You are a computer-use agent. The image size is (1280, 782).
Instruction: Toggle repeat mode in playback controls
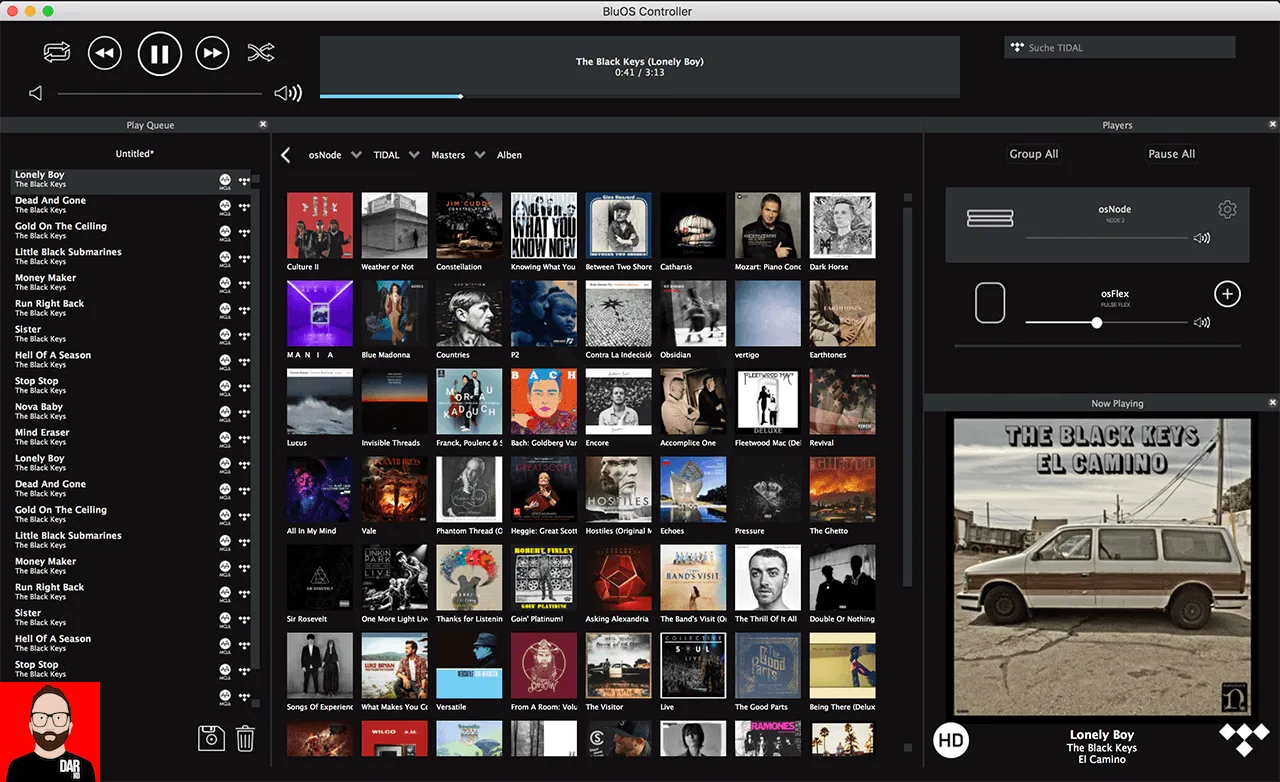(x=58, y=53)
